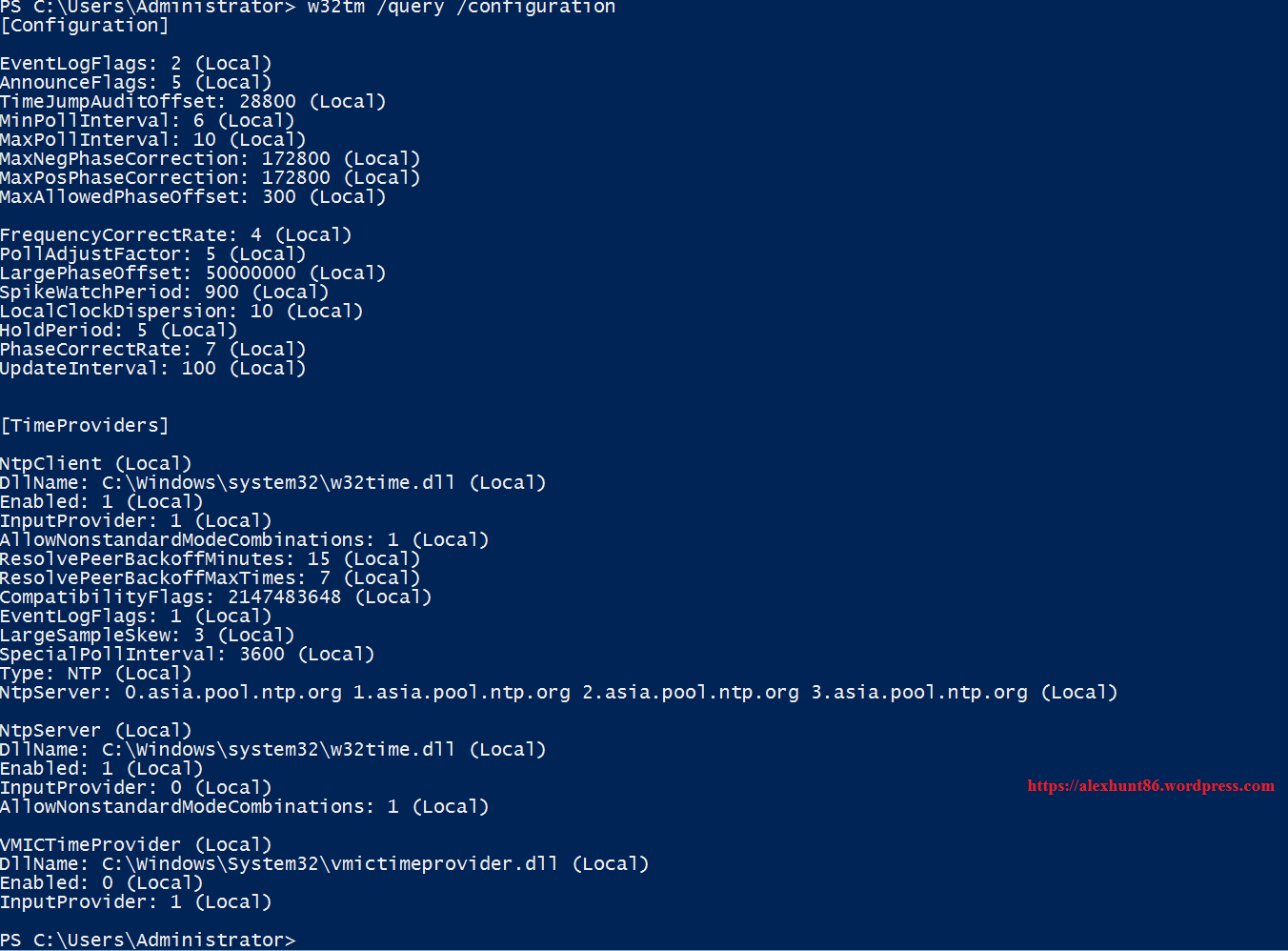Click the [Configuration] section header
This screenshot has height=951, width=1288.
[x=85, y=26]
